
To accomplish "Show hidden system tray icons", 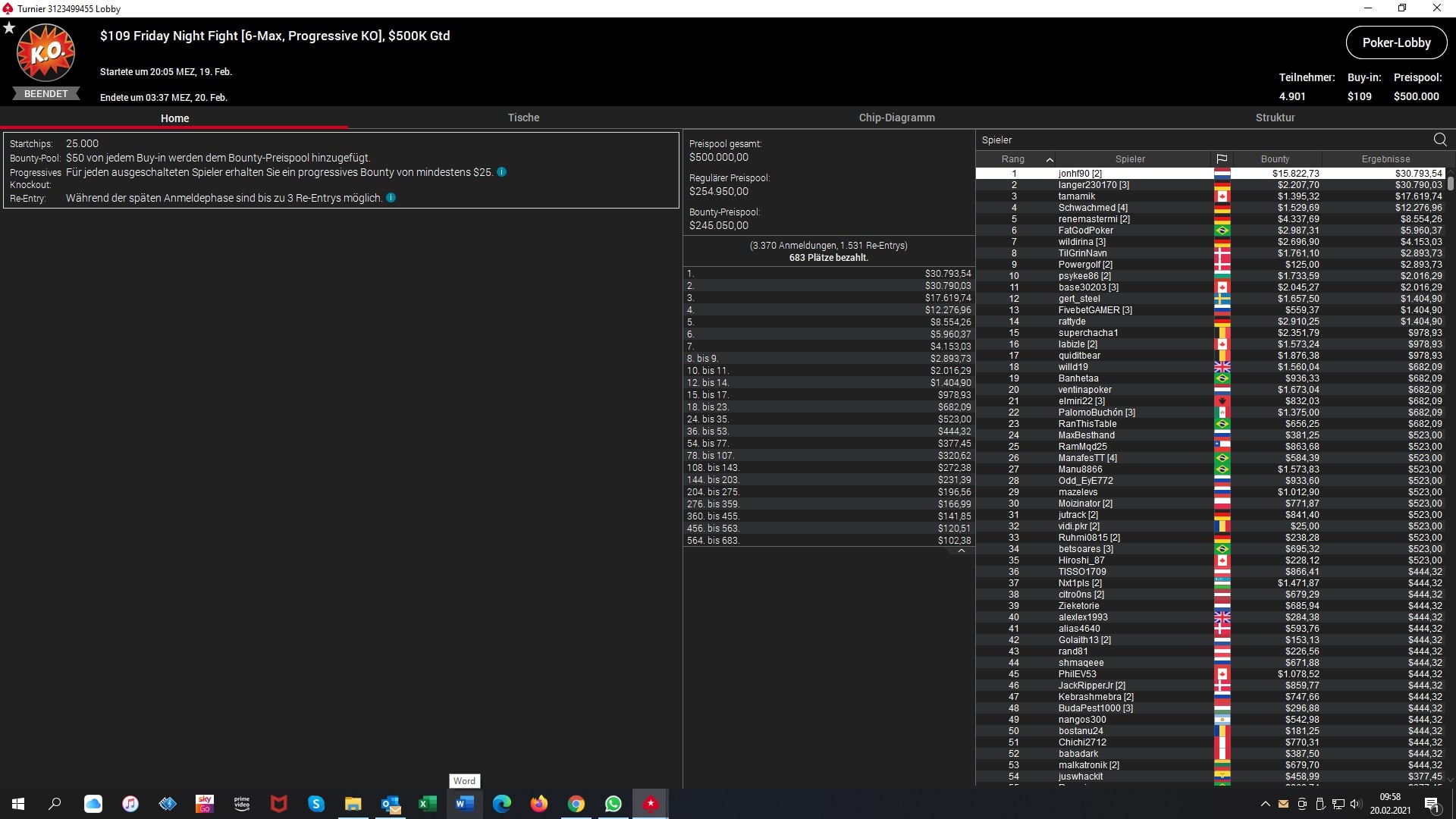I will [x=1264, y=804].
